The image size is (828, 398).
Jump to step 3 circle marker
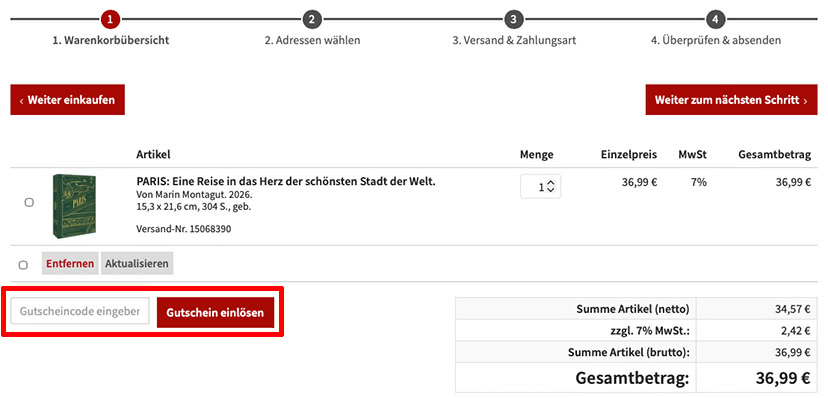(514, 20)
